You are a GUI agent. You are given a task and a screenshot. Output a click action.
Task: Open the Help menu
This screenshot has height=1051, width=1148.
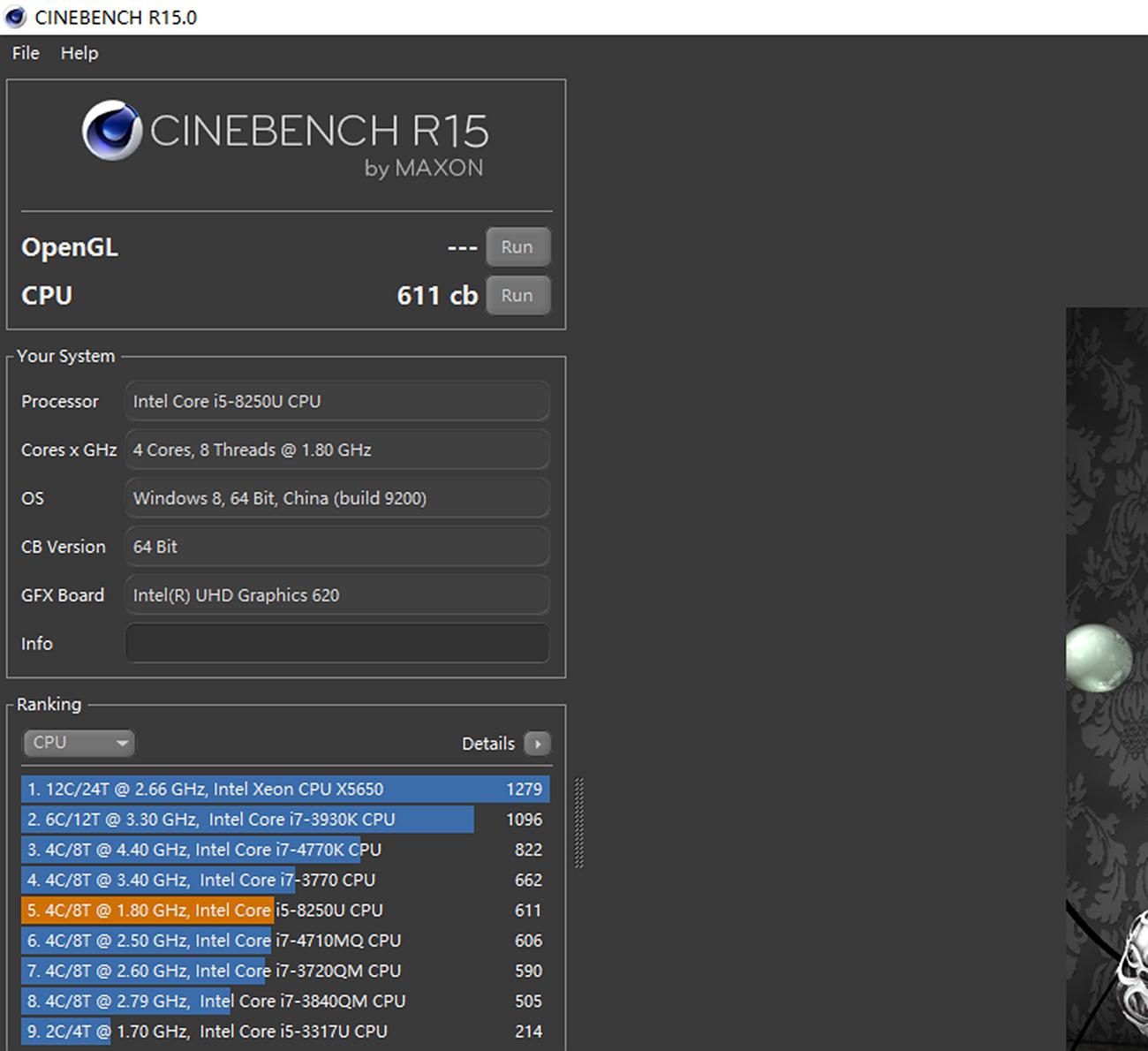click(x=79, y=53)
